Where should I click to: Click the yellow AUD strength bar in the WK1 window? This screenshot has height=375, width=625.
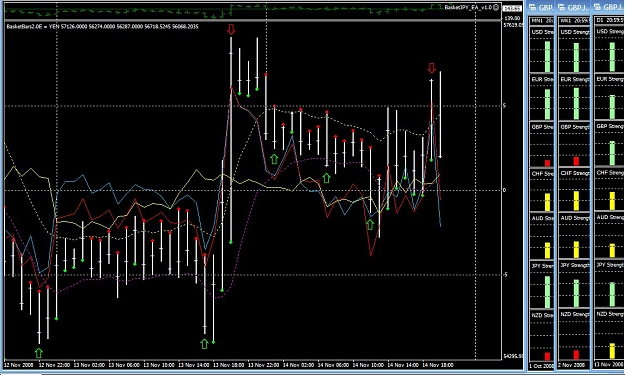coord(576,249)
